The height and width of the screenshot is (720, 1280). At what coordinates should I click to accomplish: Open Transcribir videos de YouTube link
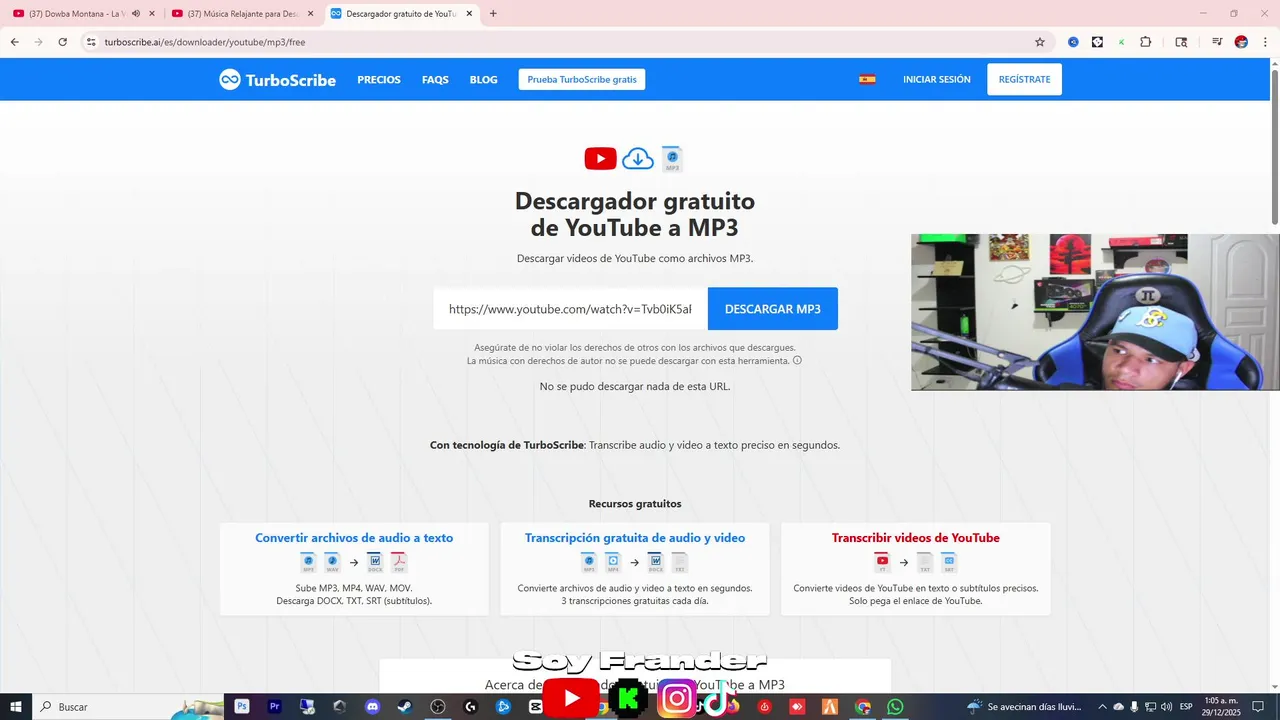[916, 538]
